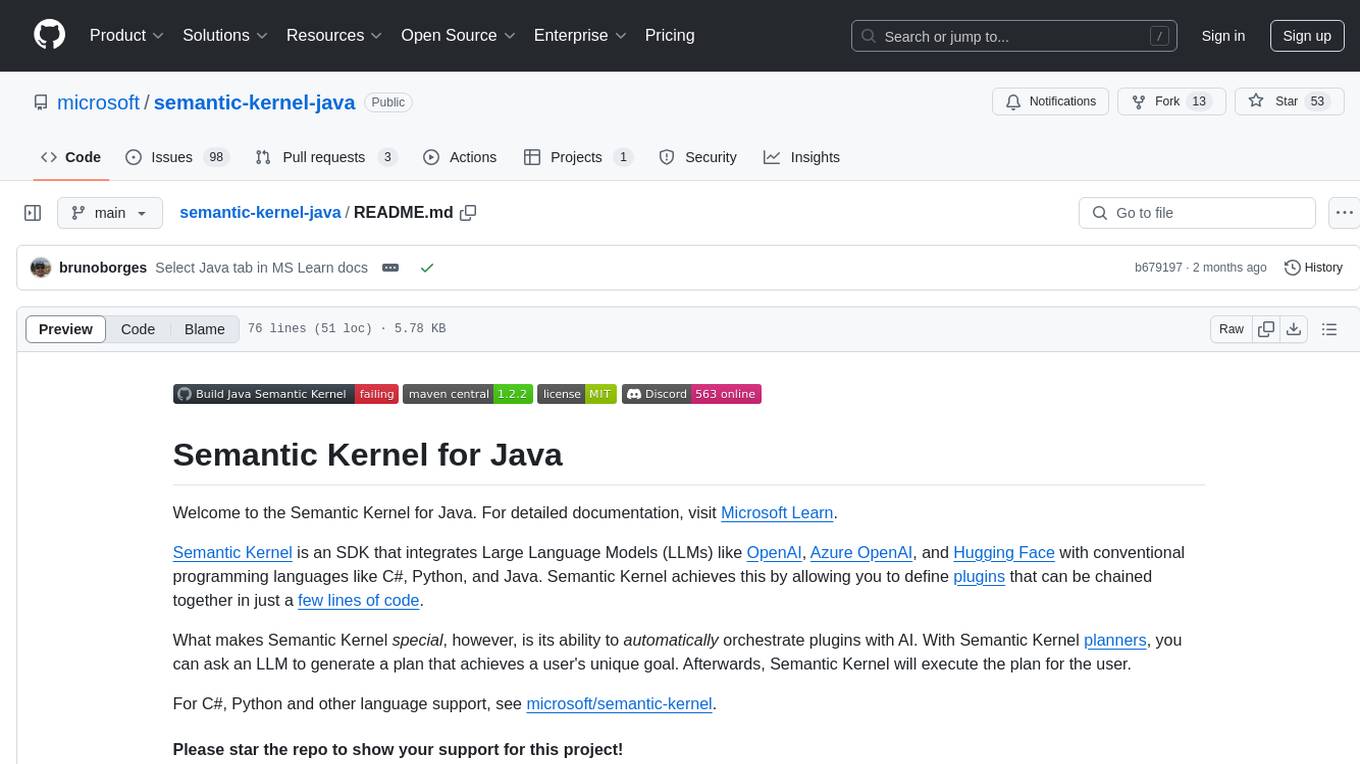
Task: Expand the Product menu
Action: click(127, 35)
